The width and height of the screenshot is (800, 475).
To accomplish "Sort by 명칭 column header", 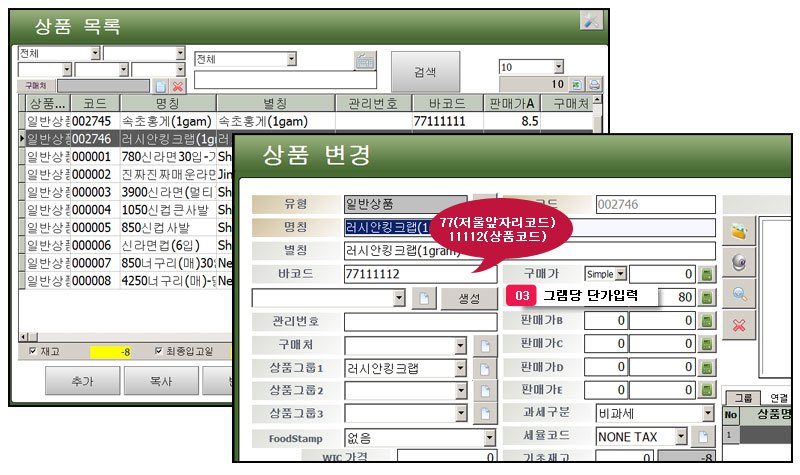I will (168, 104).
